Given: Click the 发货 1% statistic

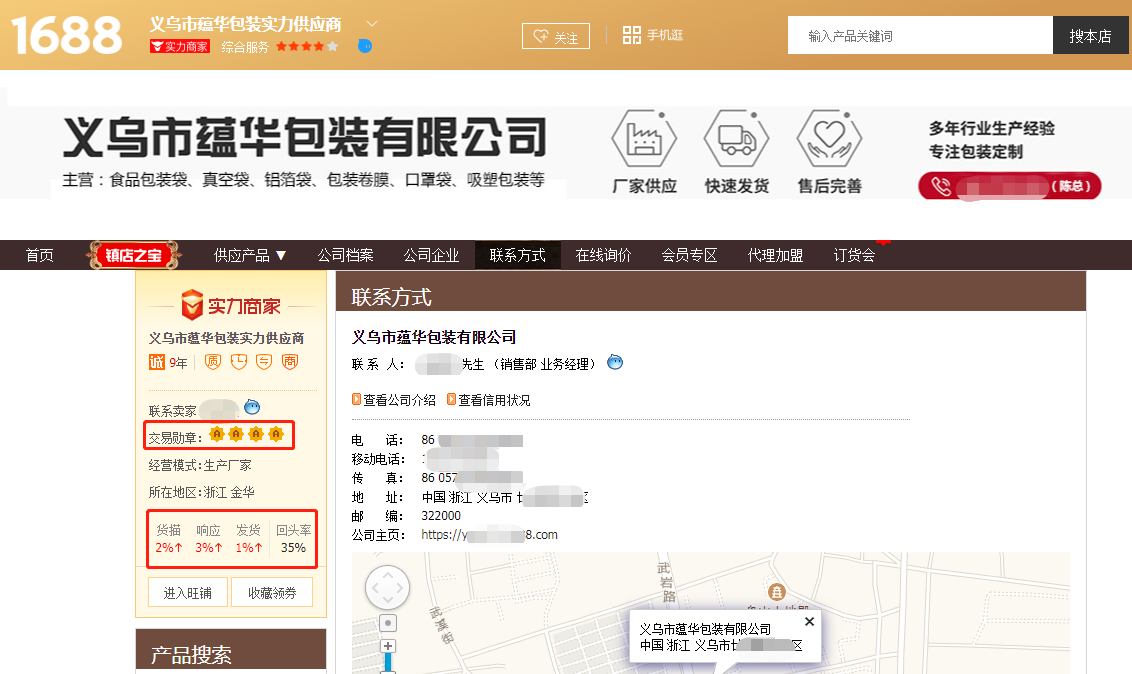Looking at the screenshot, I should 249,539.
